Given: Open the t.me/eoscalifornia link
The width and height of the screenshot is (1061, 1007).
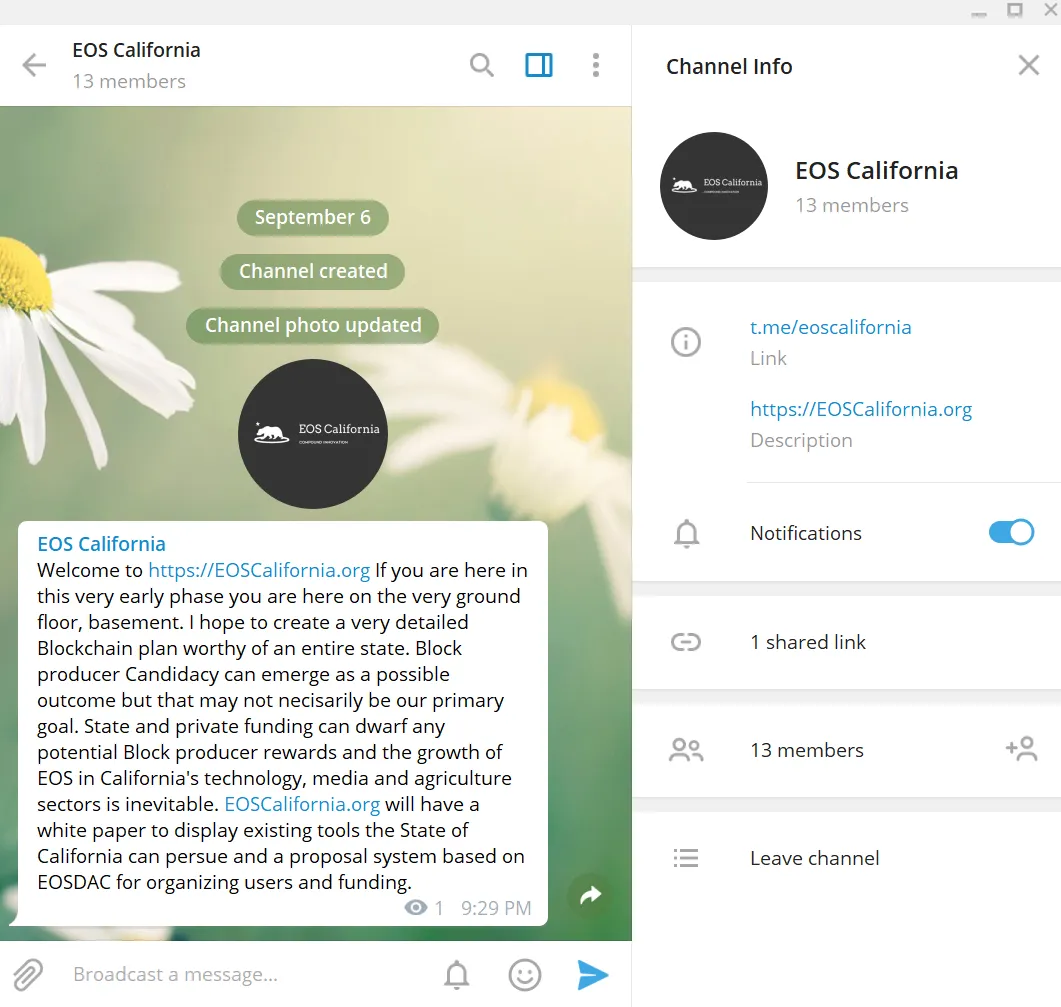Looking at the screenshot, I should [830, 328].
